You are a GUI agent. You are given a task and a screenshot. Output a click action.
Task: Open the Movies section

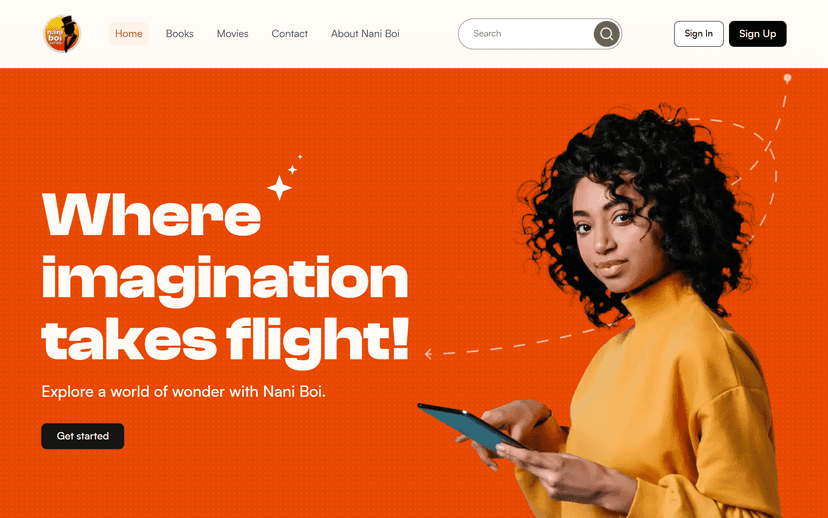coord(232,34)
